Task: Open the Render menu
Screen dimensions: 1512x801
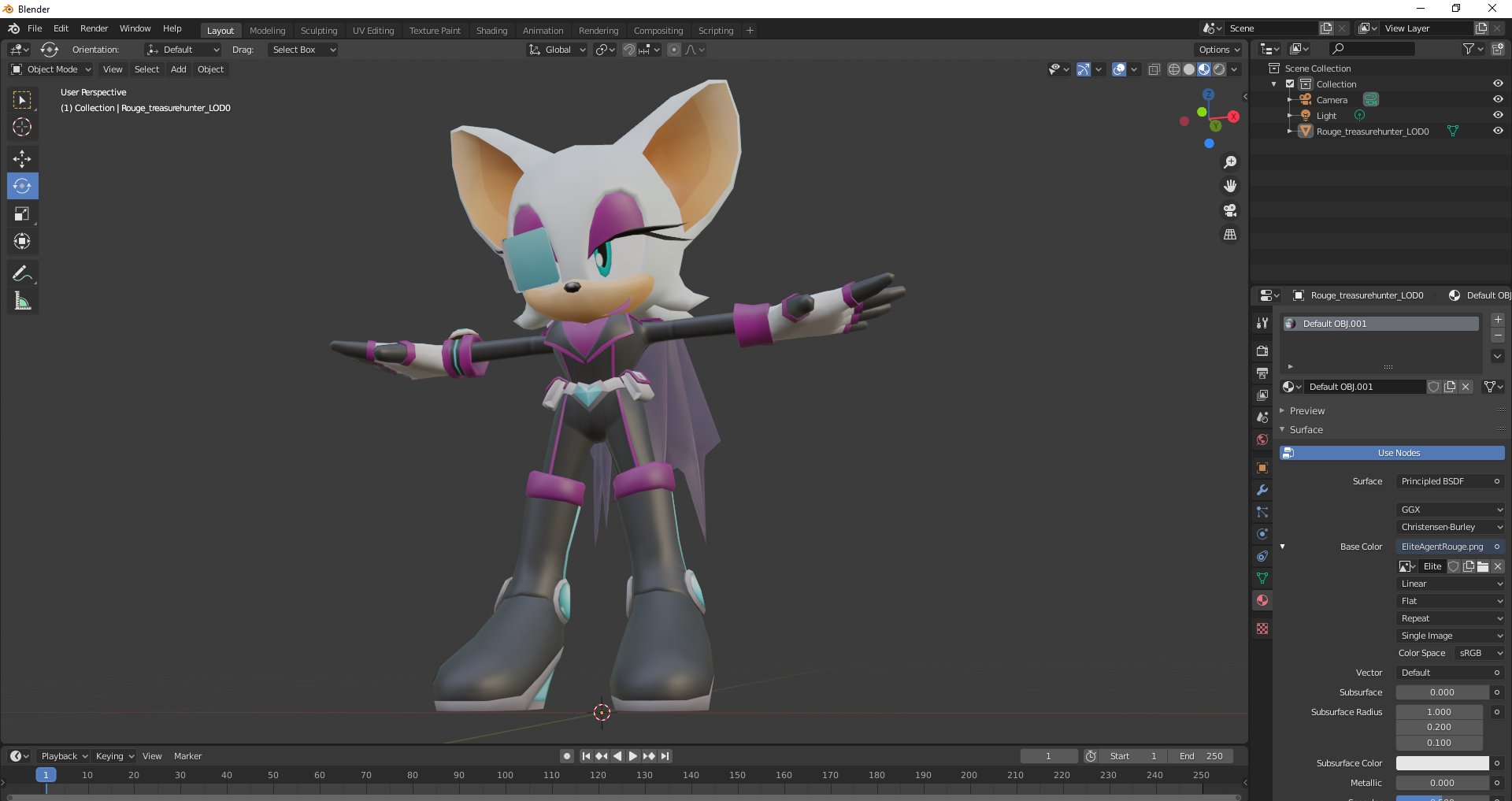Action: click(x=94, y=28)
